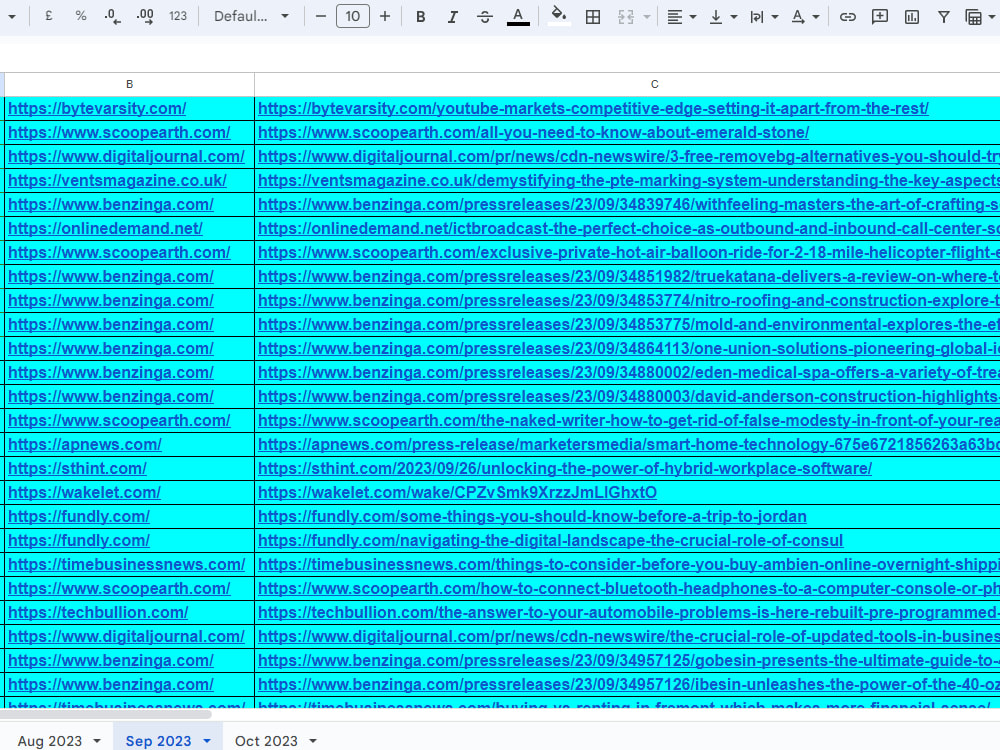Open Oct 2023 tab options arrow
1000x750 pixels.
[x=313, y=740]
